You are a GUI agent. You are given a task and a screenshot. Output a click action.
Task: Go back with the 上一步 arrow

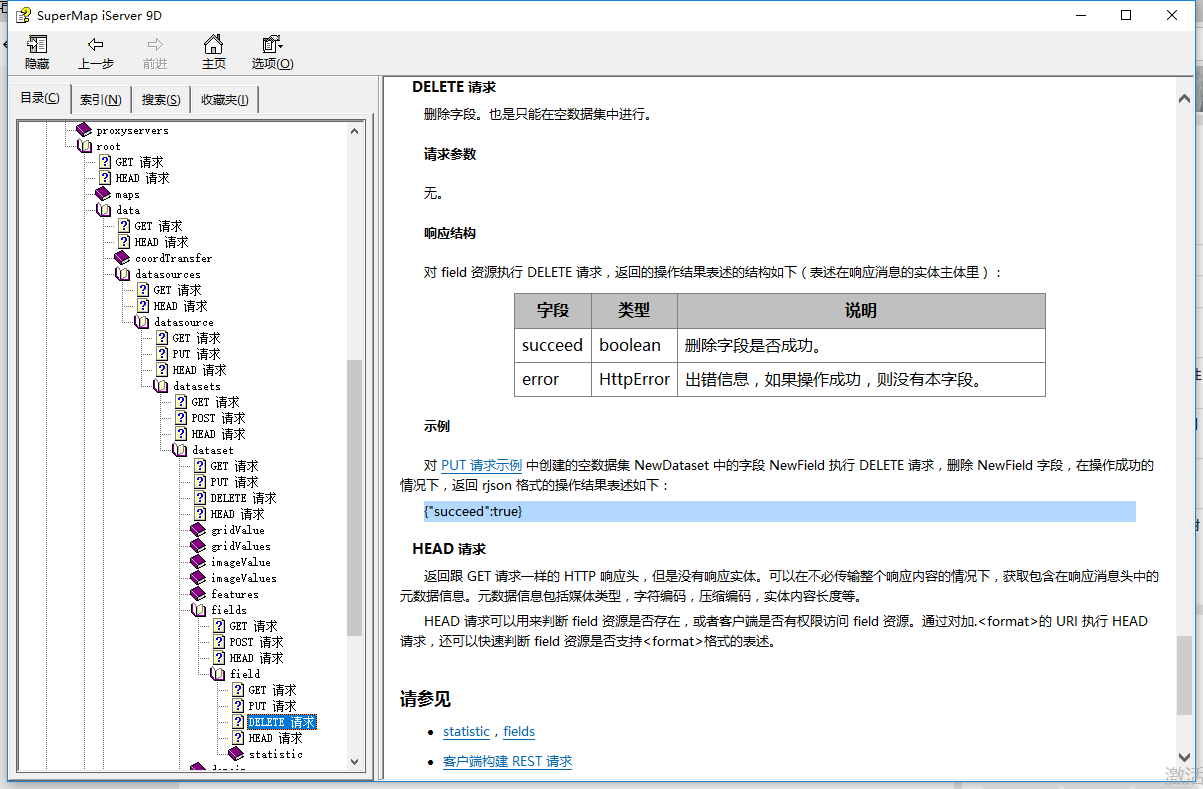click(x=96, y=52)
